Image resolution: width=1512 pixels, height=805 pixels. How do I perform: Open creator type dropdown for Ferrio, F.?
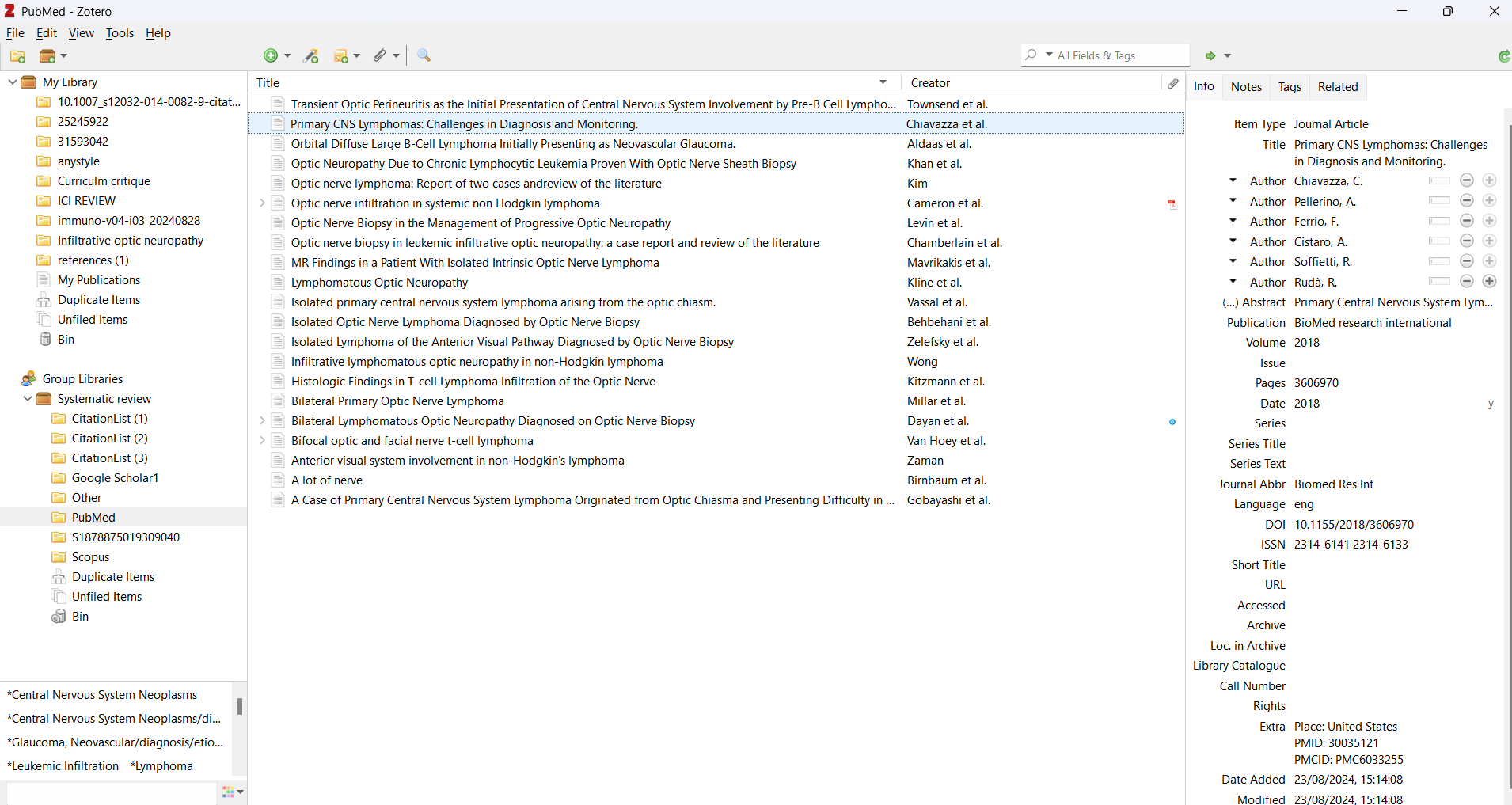pyautogui.click(x=1233, y=221)
